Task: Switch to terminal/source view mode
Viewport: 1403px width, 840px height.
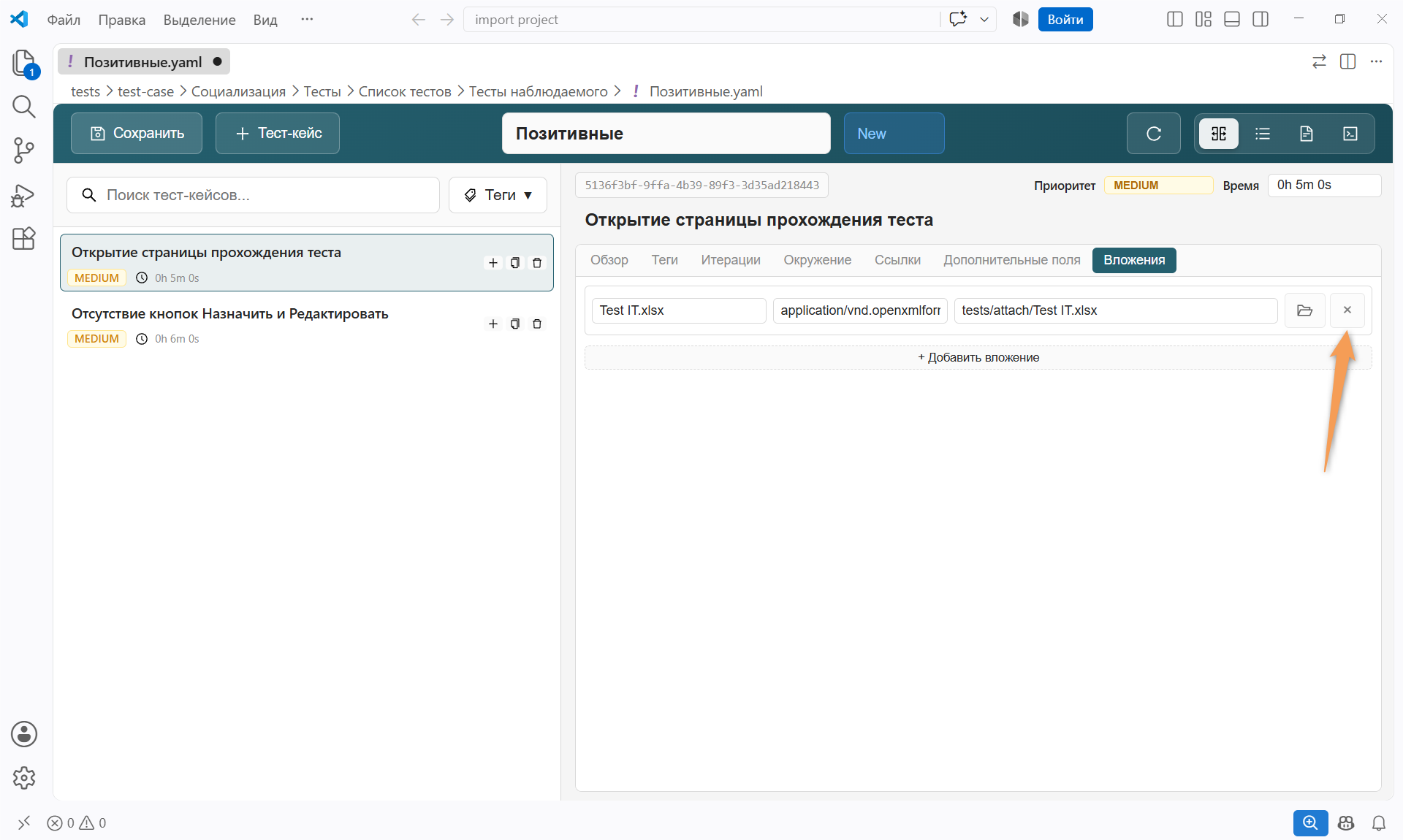Action: 1350,134
